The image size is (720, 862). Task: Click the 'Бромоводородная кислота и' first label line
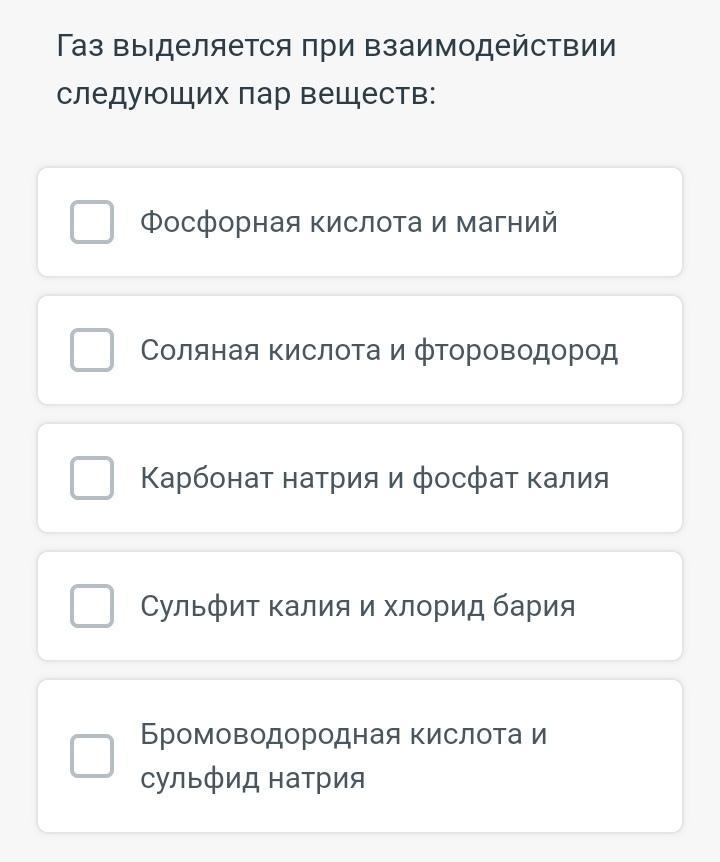pos(343,734)
